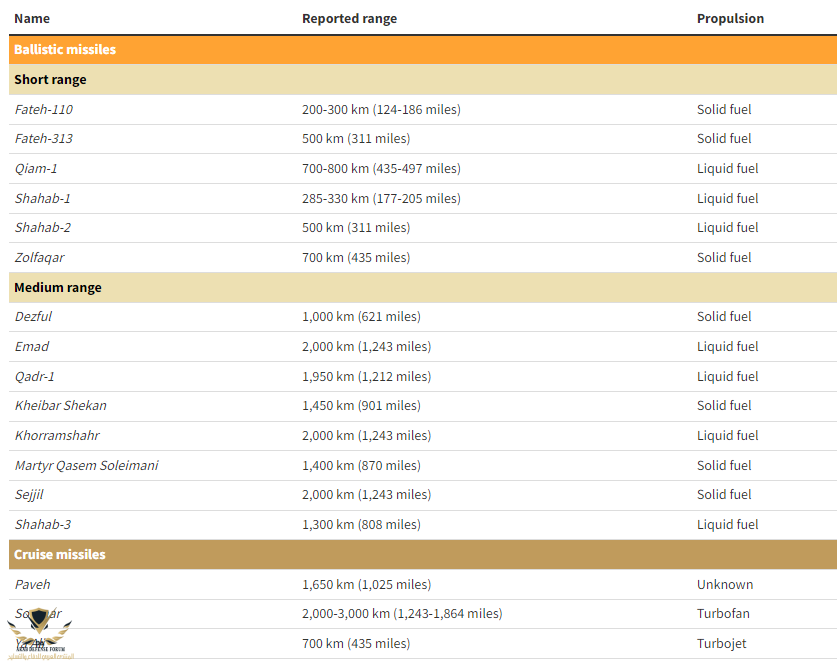Click the Unknown propulsion cell for Paveh
The height and width of the screenshot is (662, 837).
725,584
